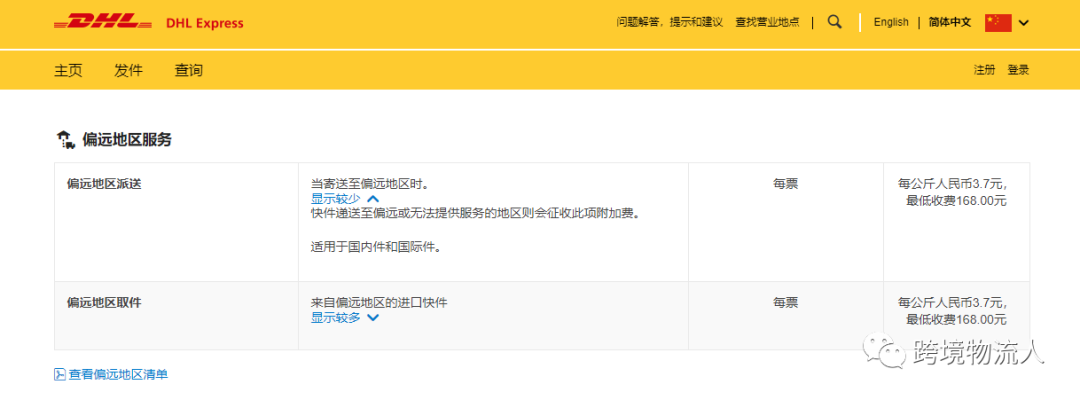Click 每票 in the 偏远地区派送 row

point(785,185)
